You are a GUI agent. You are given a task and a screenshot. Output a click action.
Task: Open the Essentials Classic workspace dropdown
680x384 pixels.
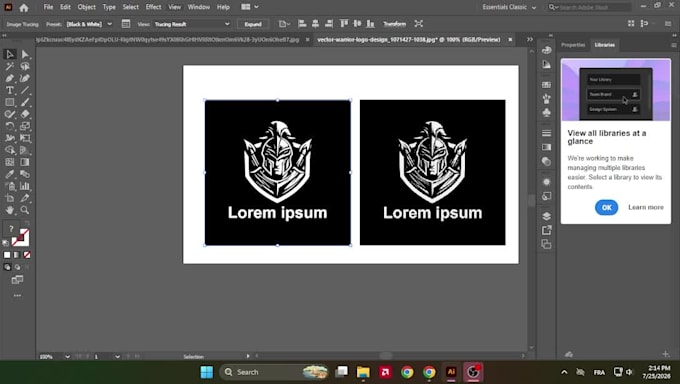coord(510,7)
